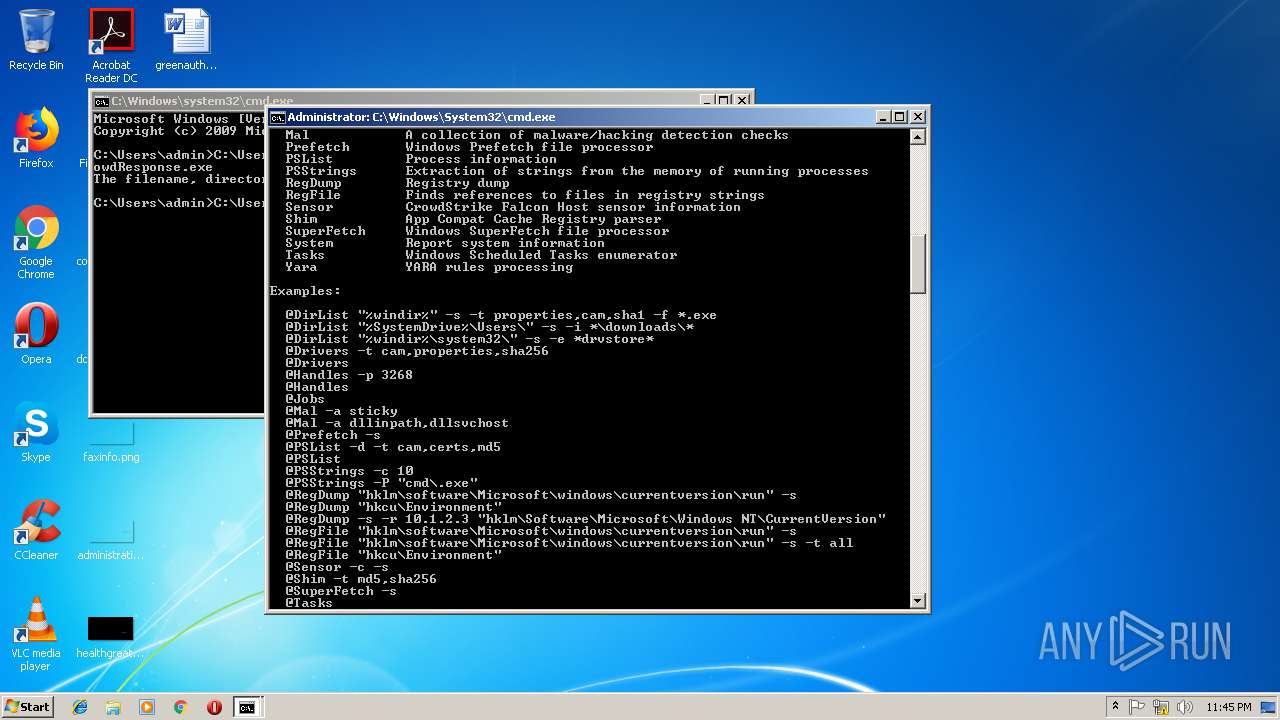
Task: Maximize the Administrator cmd.exe window
Action: (899, 117)
